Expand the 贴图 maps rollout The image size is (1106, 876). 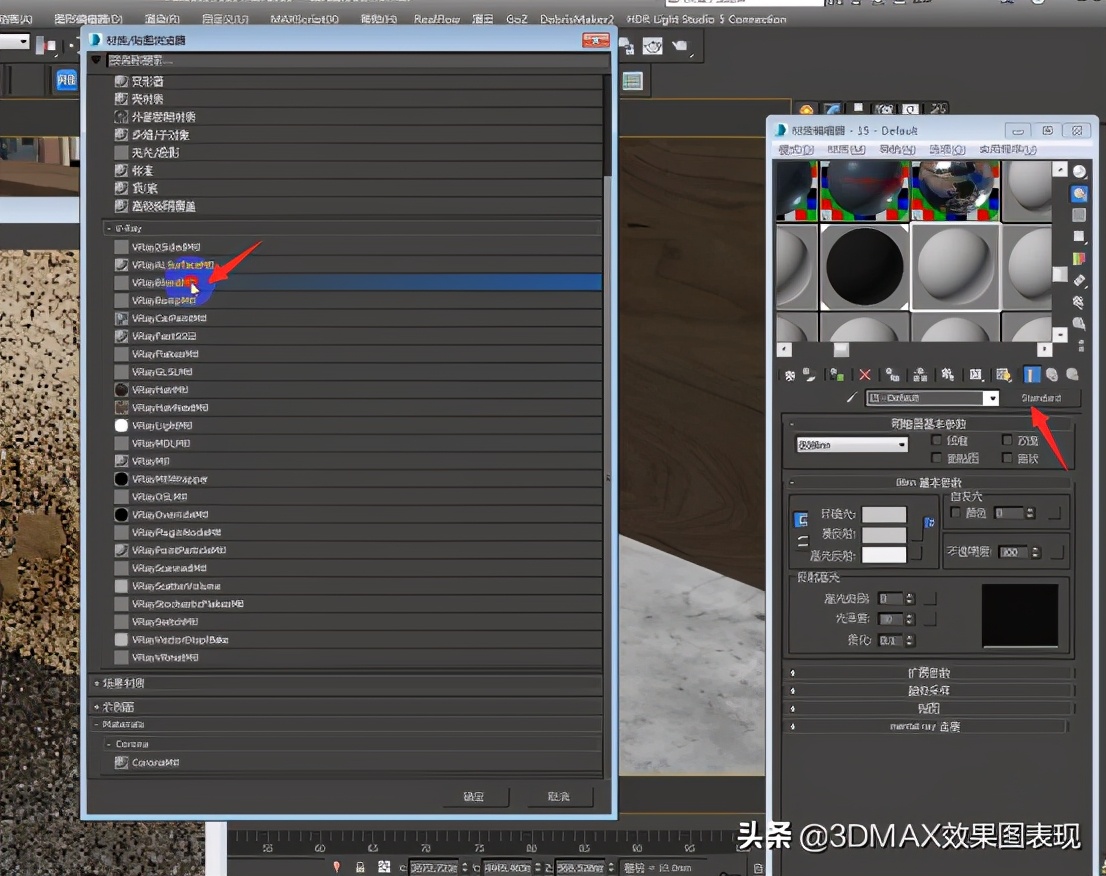(928, 709)
